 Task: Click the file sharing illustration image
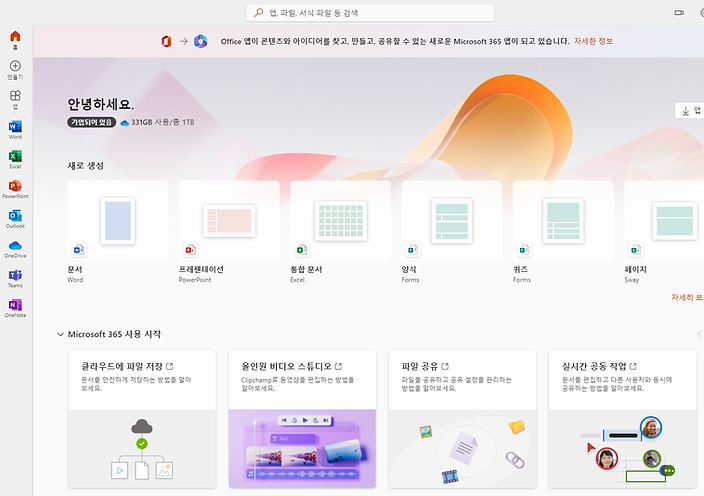point(462,448)
